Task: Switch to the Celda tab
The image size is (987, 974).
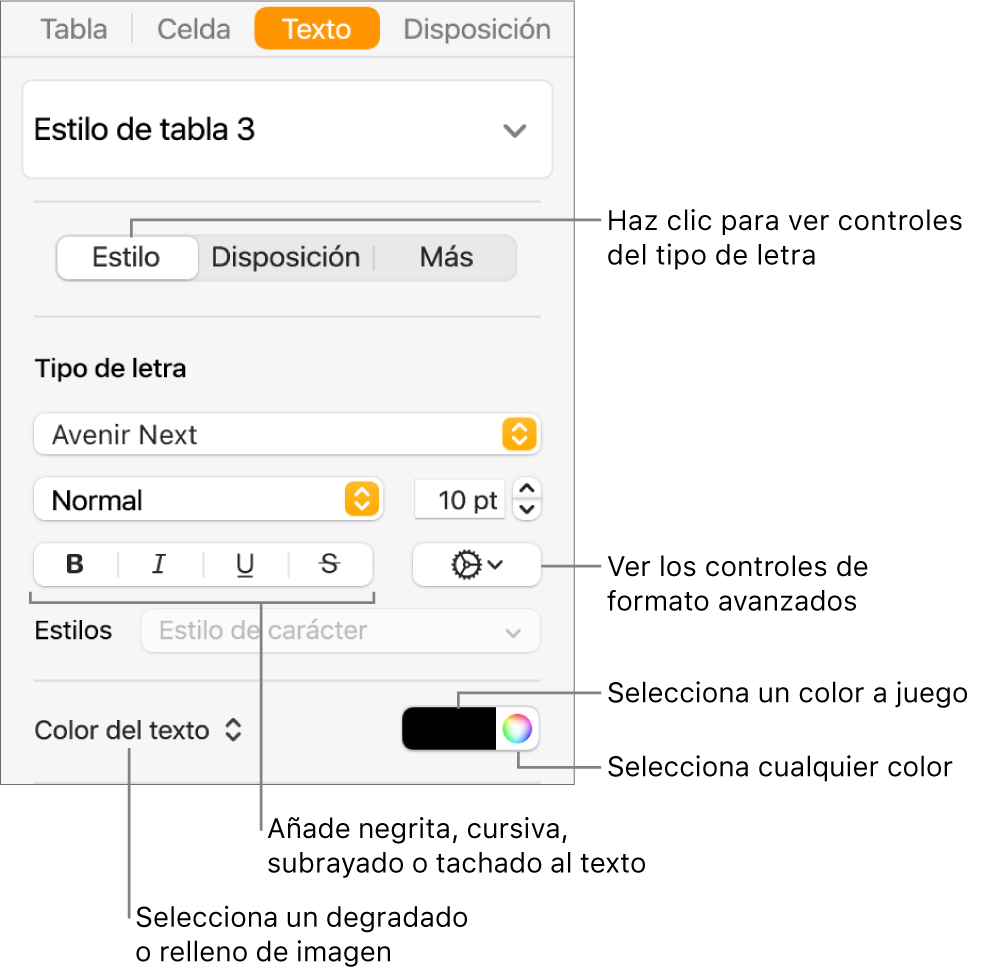Action: [192, 29]
